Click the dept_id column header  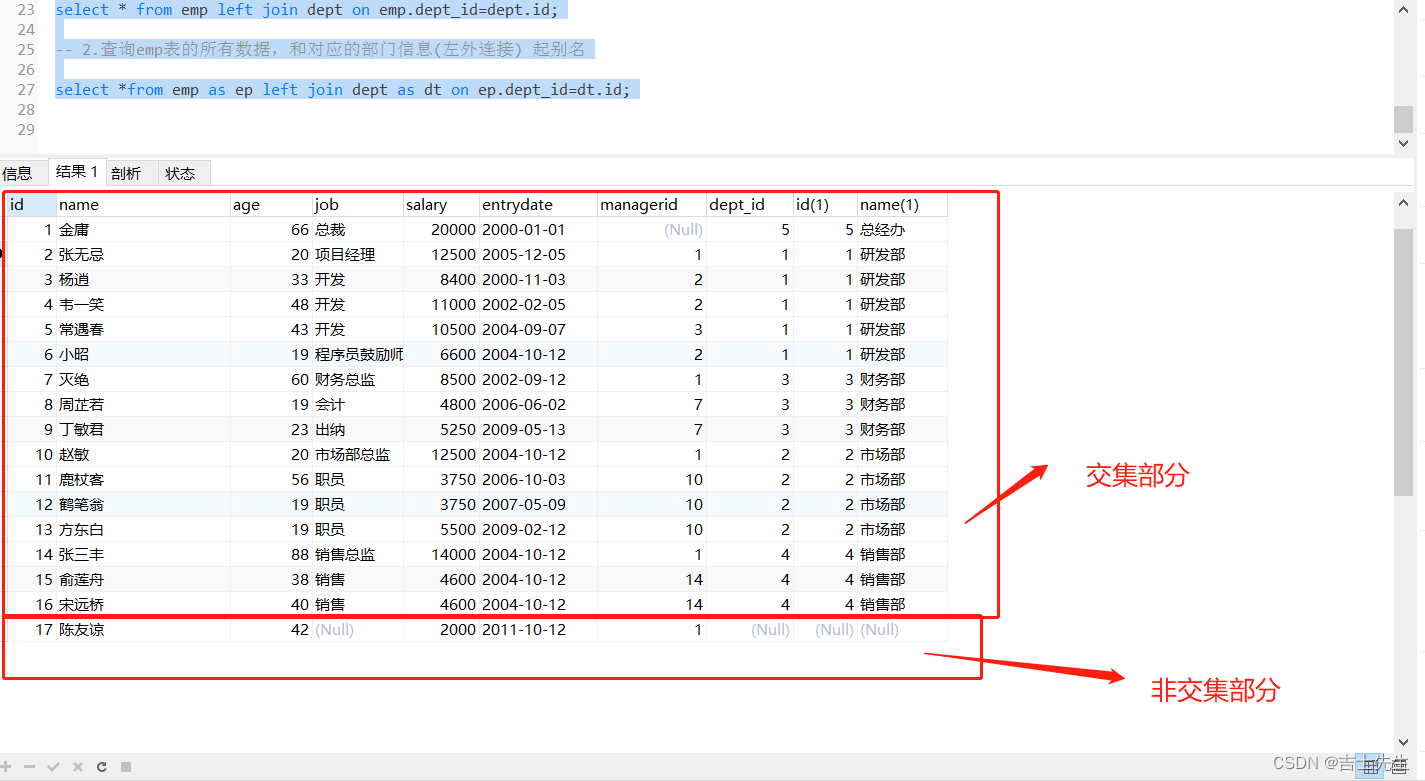pyautogui.click(x=750, y=204)
